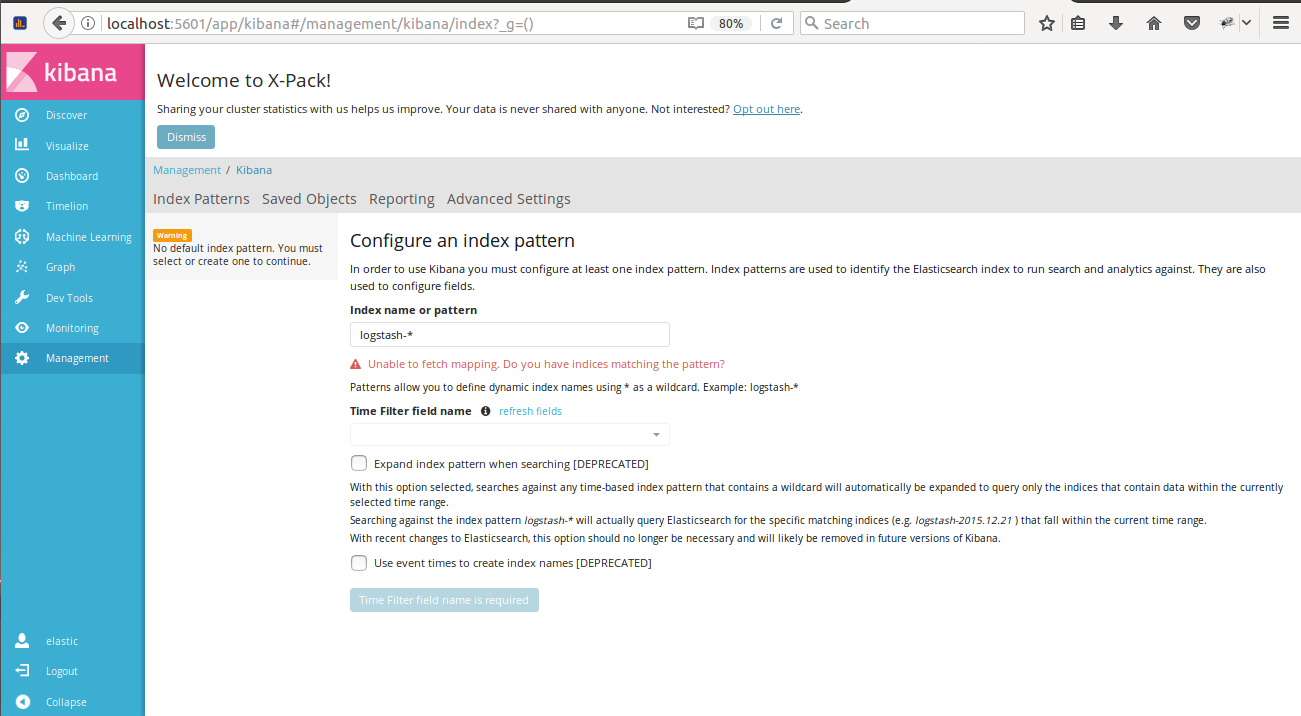
Task: Check use event times to create index names
Action: pos(358,562)
